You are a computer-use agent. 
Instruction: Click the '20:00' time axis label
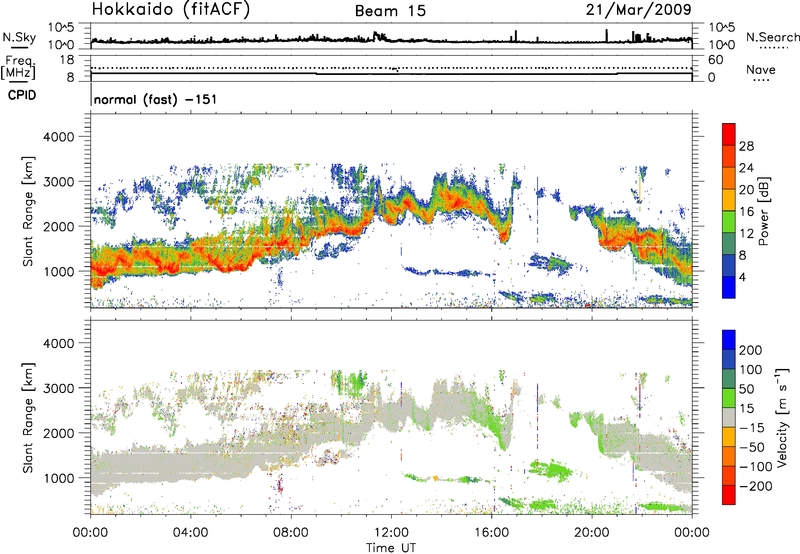pyautogui.click(x=592, y=533)
